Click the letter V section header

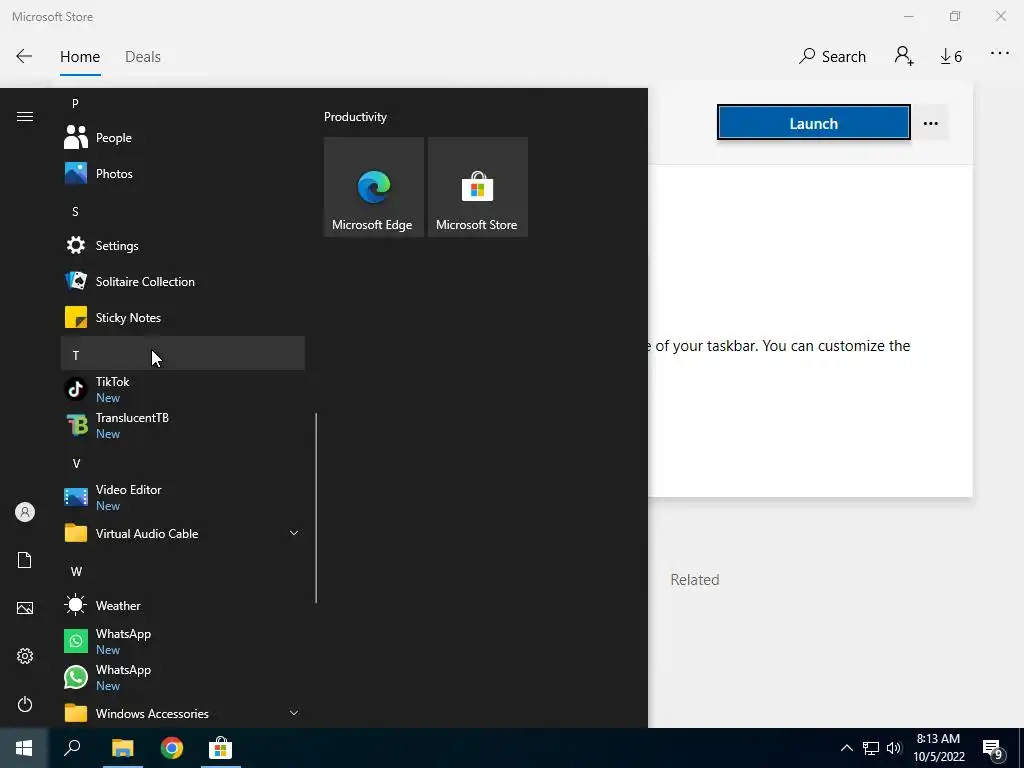[183, 464]
